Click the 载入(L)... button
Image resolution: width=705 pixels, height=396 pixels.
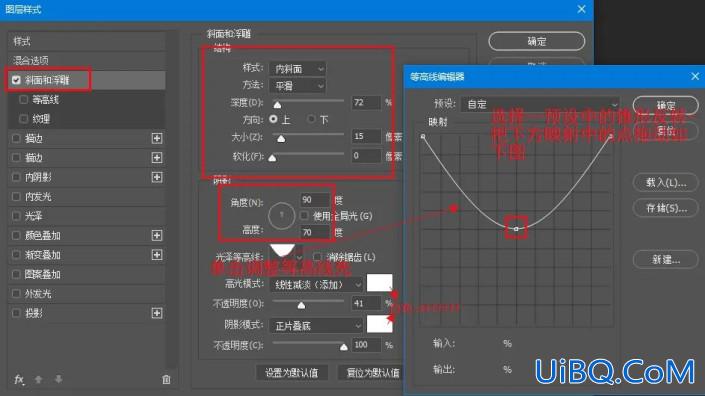pyautogui.click(x=665, y=182)
